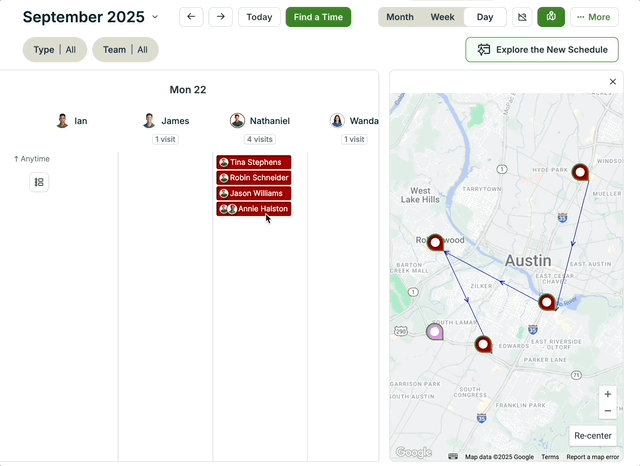
Task: Click the list layout icon under Anytime
Action: (x=39, y=182)
